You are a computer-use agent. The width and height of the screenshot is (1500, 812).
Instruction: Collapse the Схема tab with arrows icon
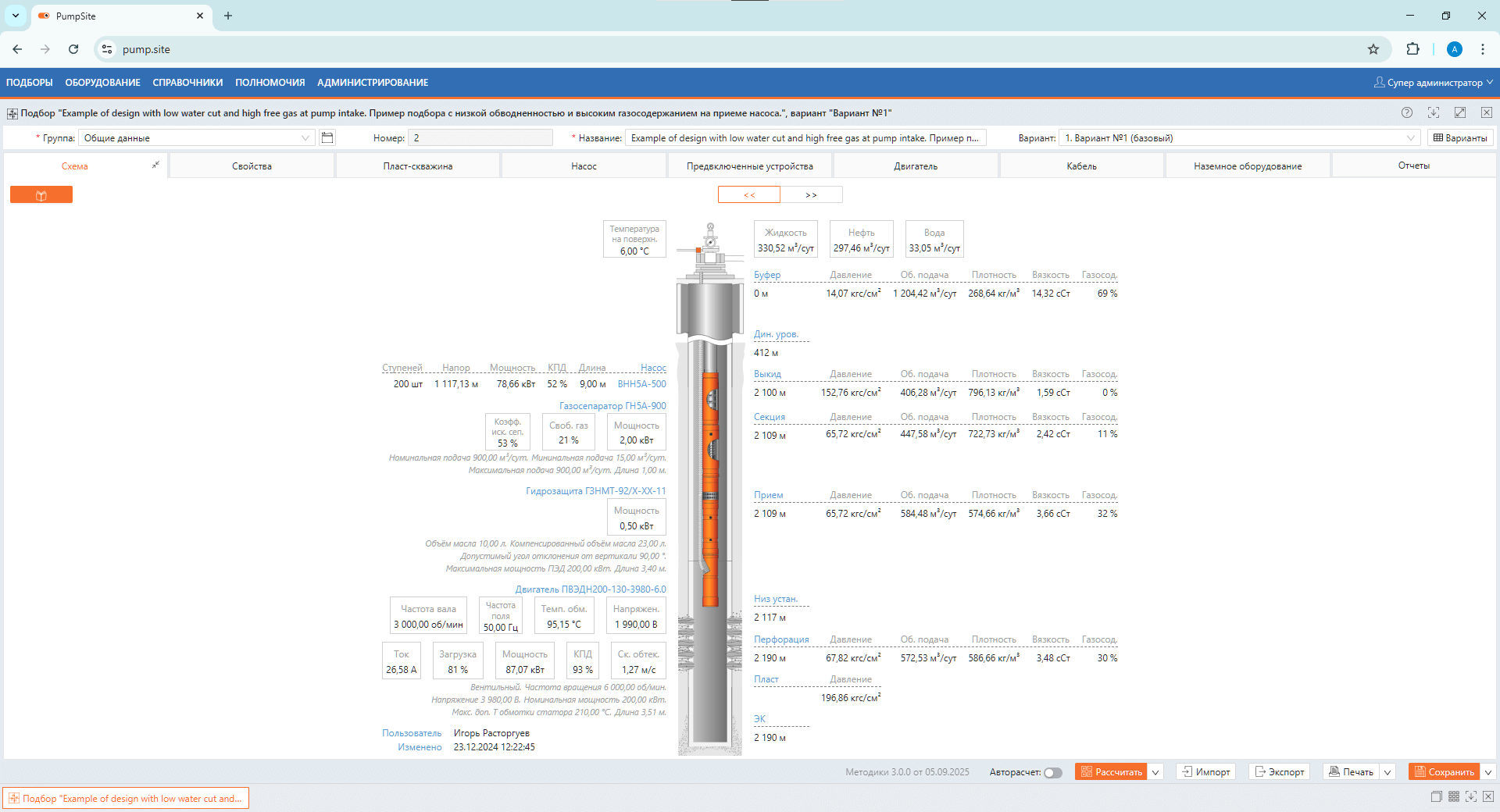(x=155, y=165)
